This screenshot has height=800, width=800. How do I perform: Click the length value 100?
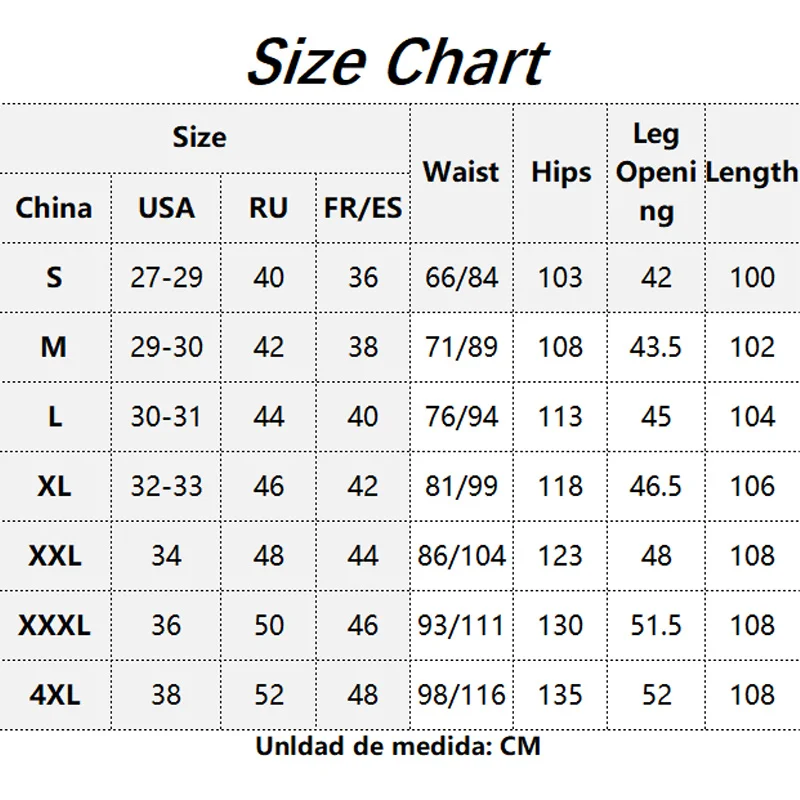(x=752, y=277)
